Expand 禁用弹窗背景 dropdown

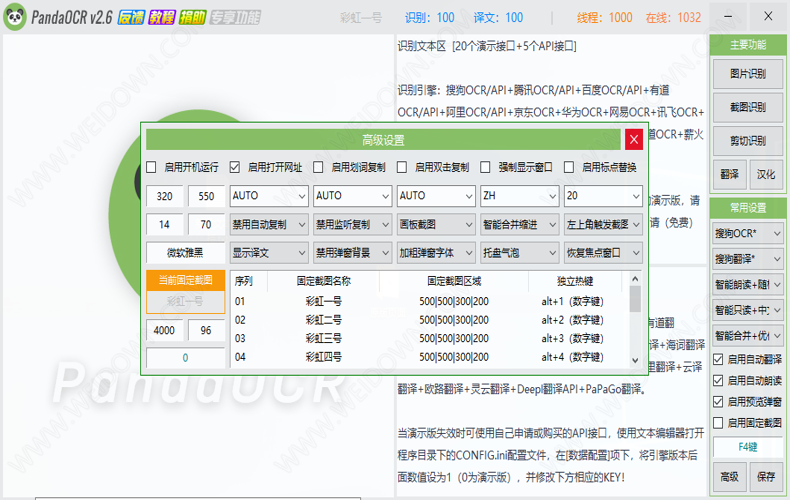tap(353, 253)
